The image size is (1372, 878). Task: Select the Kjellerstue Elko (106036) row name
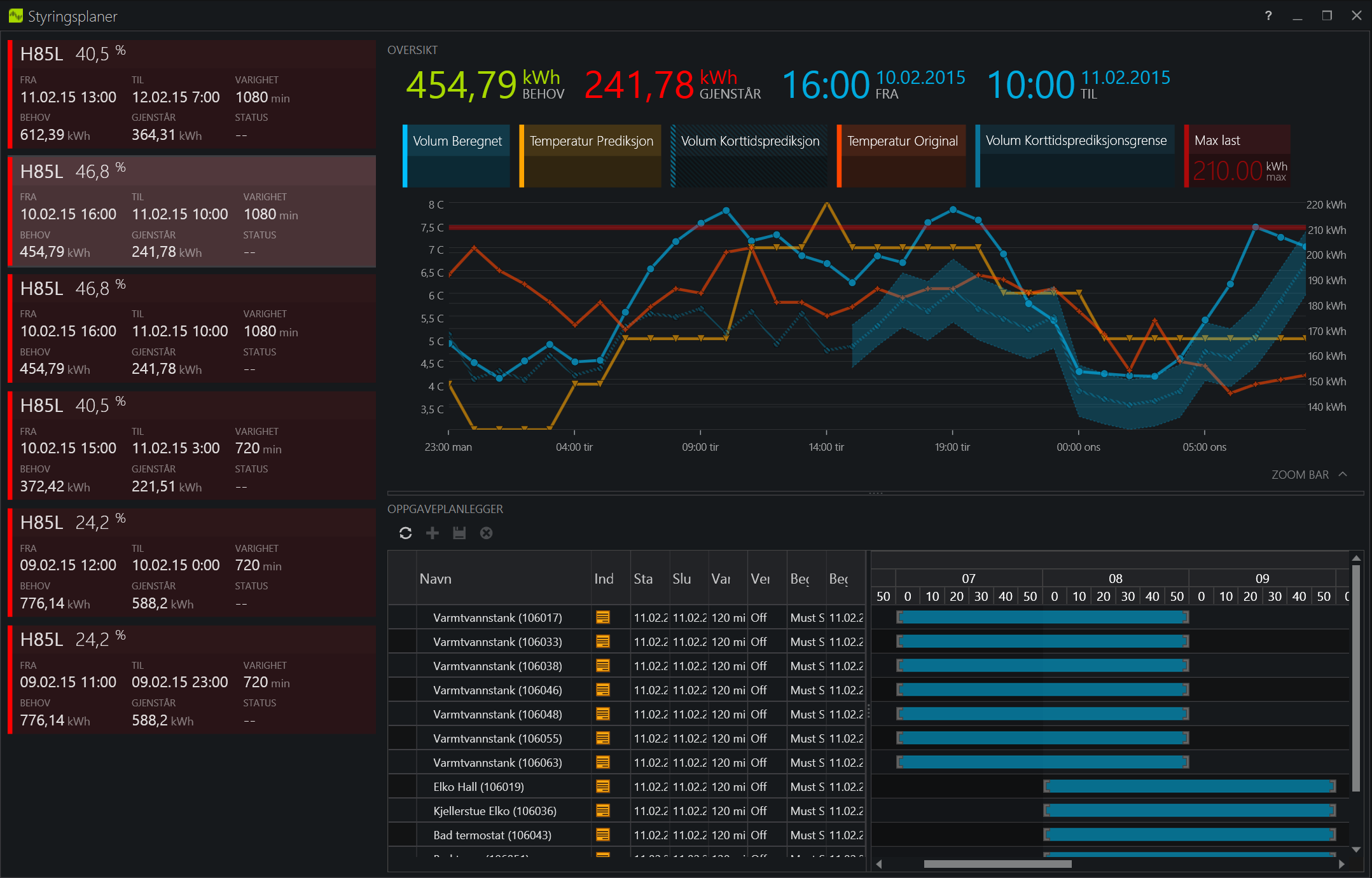point(495,811)
